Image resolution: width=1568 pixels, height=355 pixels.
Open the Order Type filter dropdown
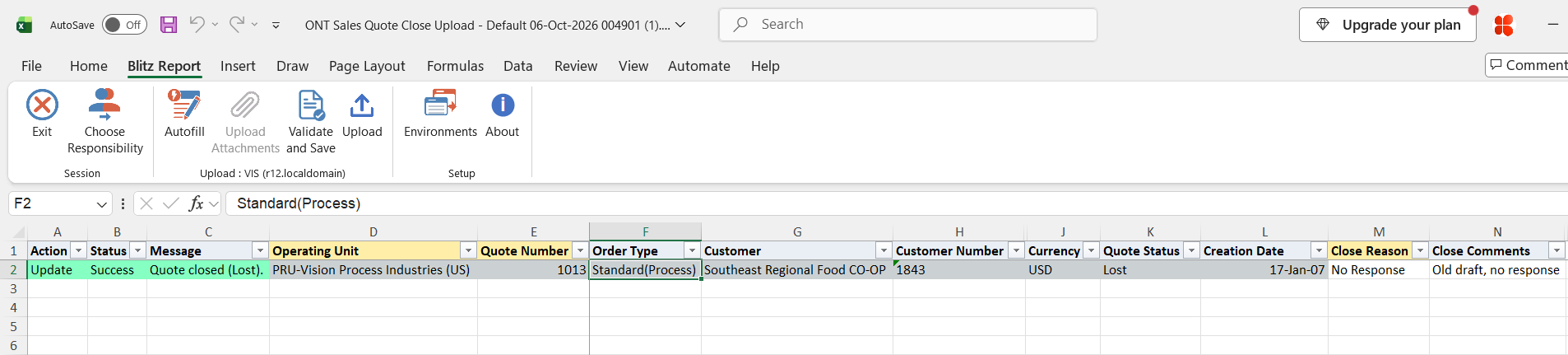[692, 250]
